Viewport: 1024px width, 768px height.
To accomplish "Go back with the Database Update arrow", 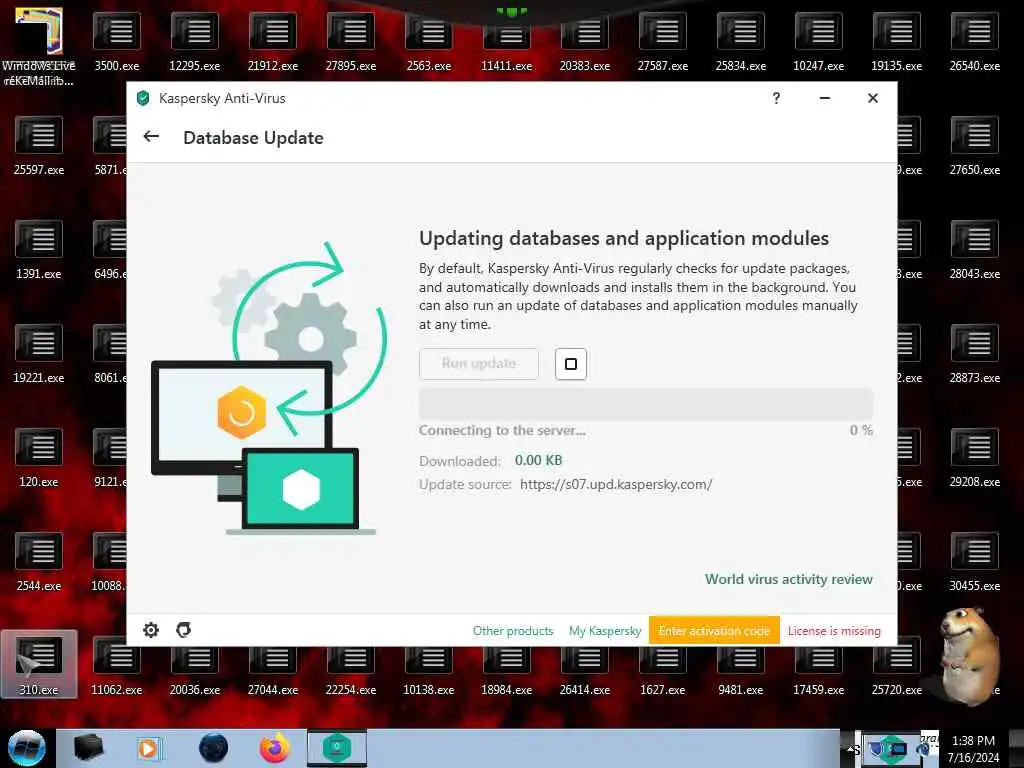I will pos(151,136).
